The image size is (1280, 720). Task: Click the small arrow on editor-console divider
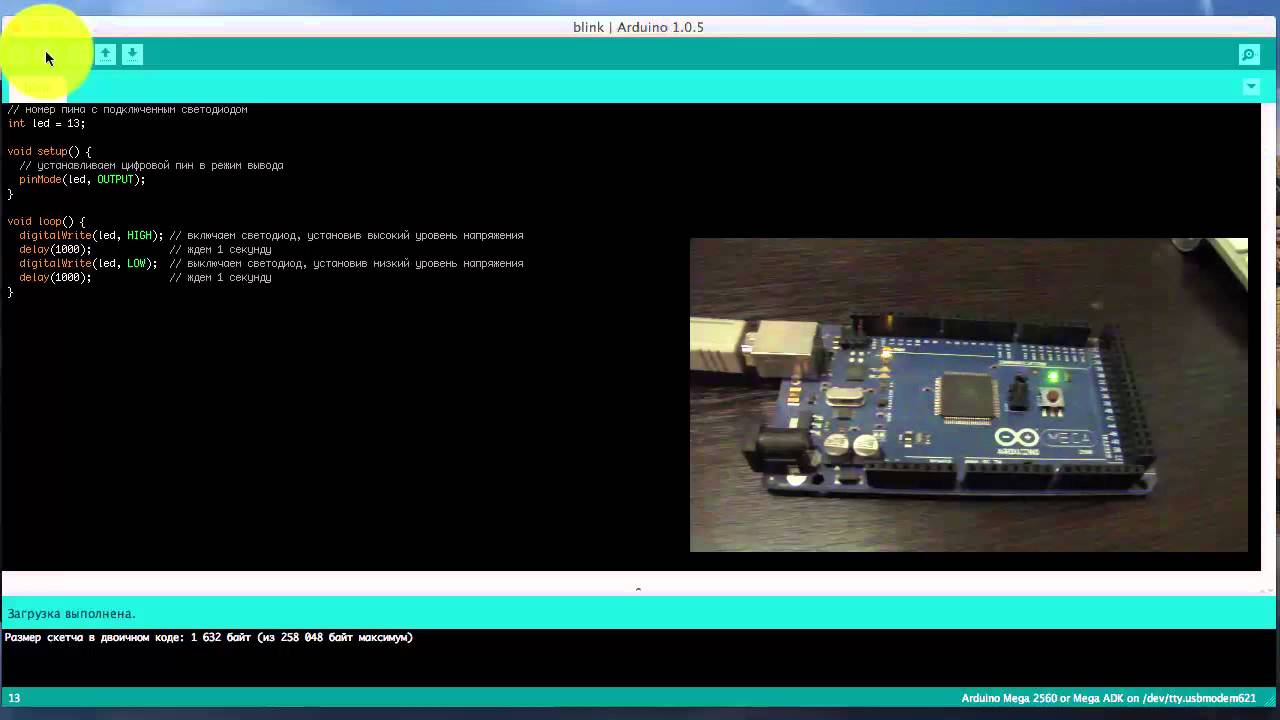pos(638,589)
